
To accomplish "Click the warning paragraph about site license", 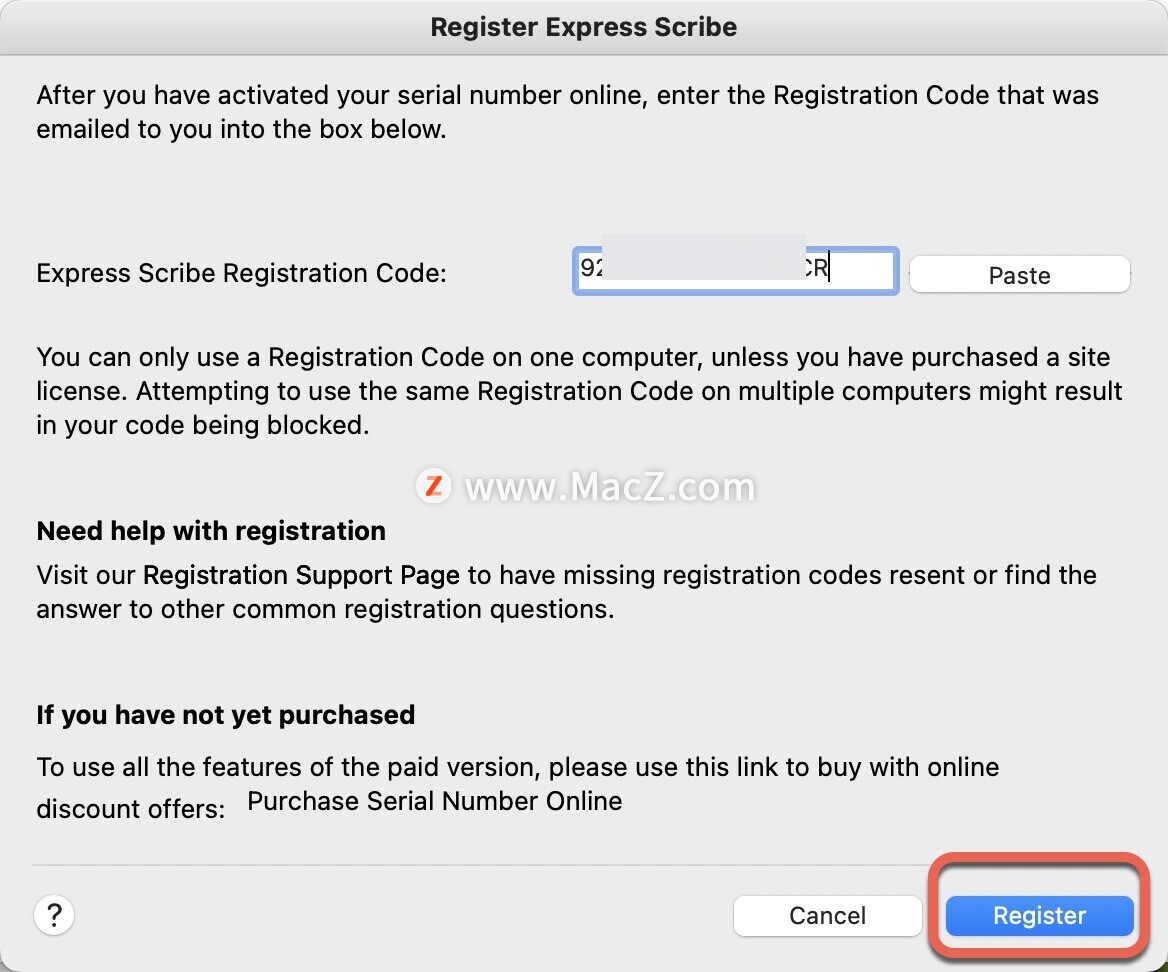I will [579, 391].
